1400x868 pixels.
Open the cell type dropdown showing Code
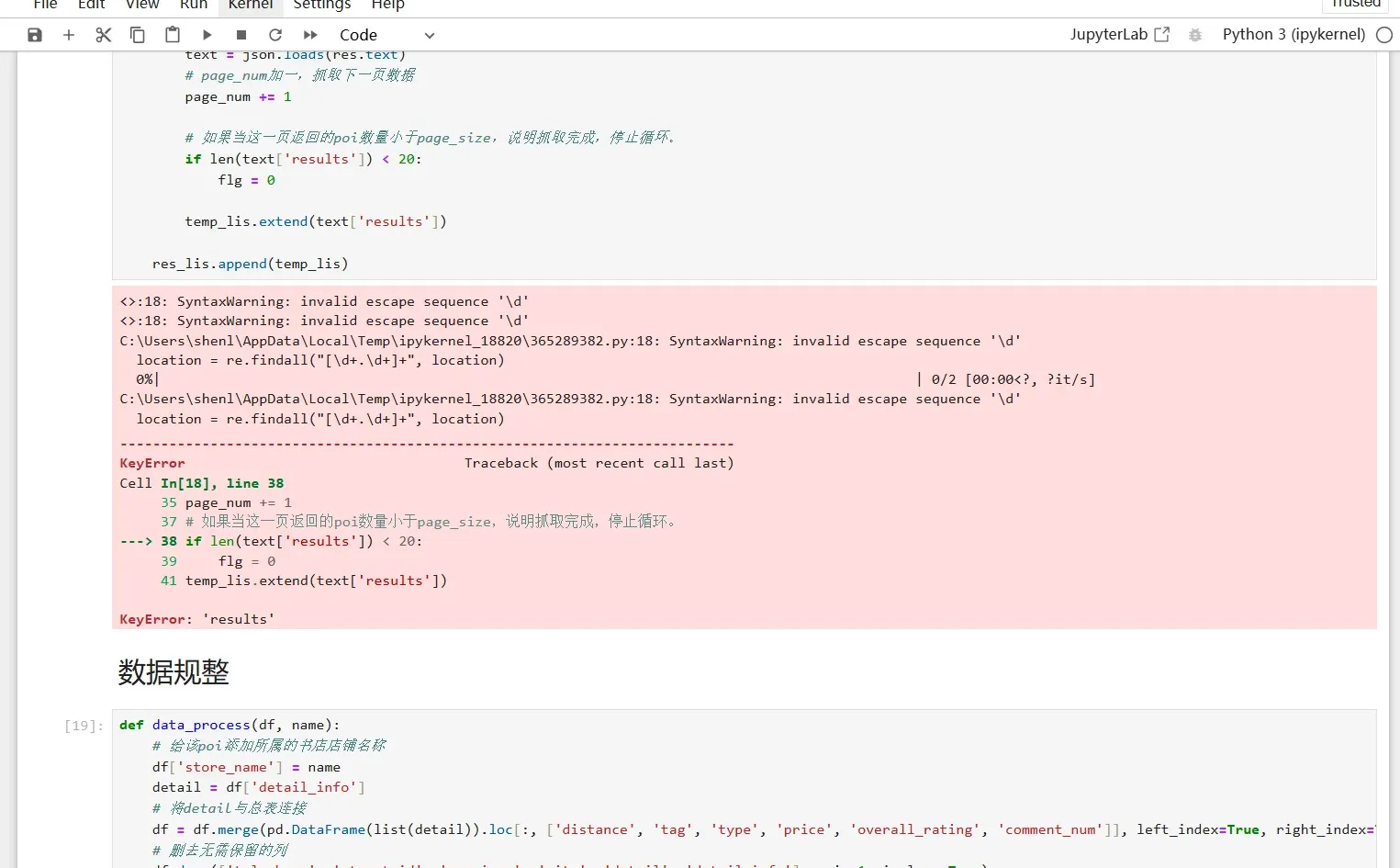(x=386, y=35)
